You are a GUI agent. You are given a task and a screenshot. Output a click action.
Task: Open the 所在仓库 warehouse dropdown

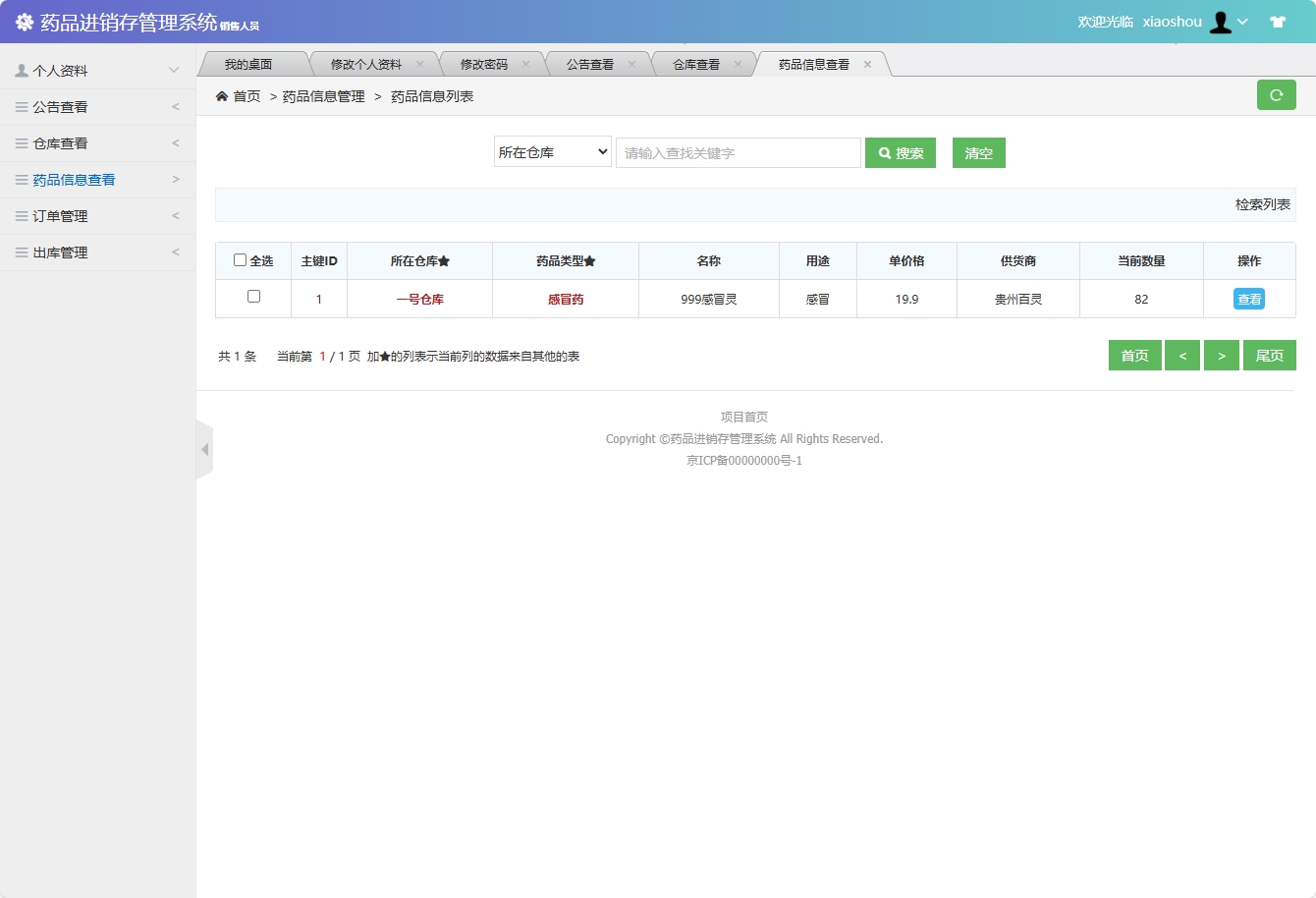[552, 152]
